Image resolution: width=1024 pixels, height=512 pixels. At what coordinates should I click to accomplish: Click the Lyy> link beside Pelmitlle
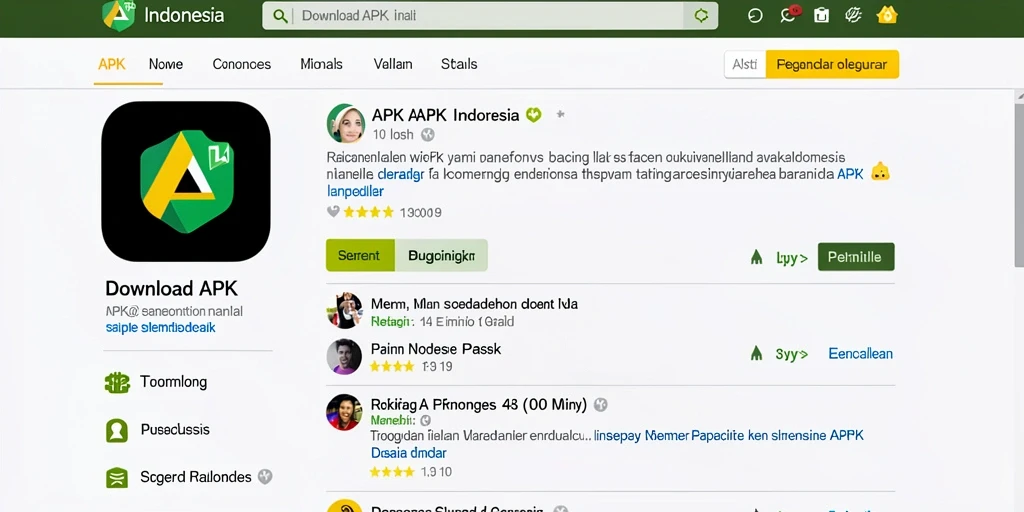[792, 258]
